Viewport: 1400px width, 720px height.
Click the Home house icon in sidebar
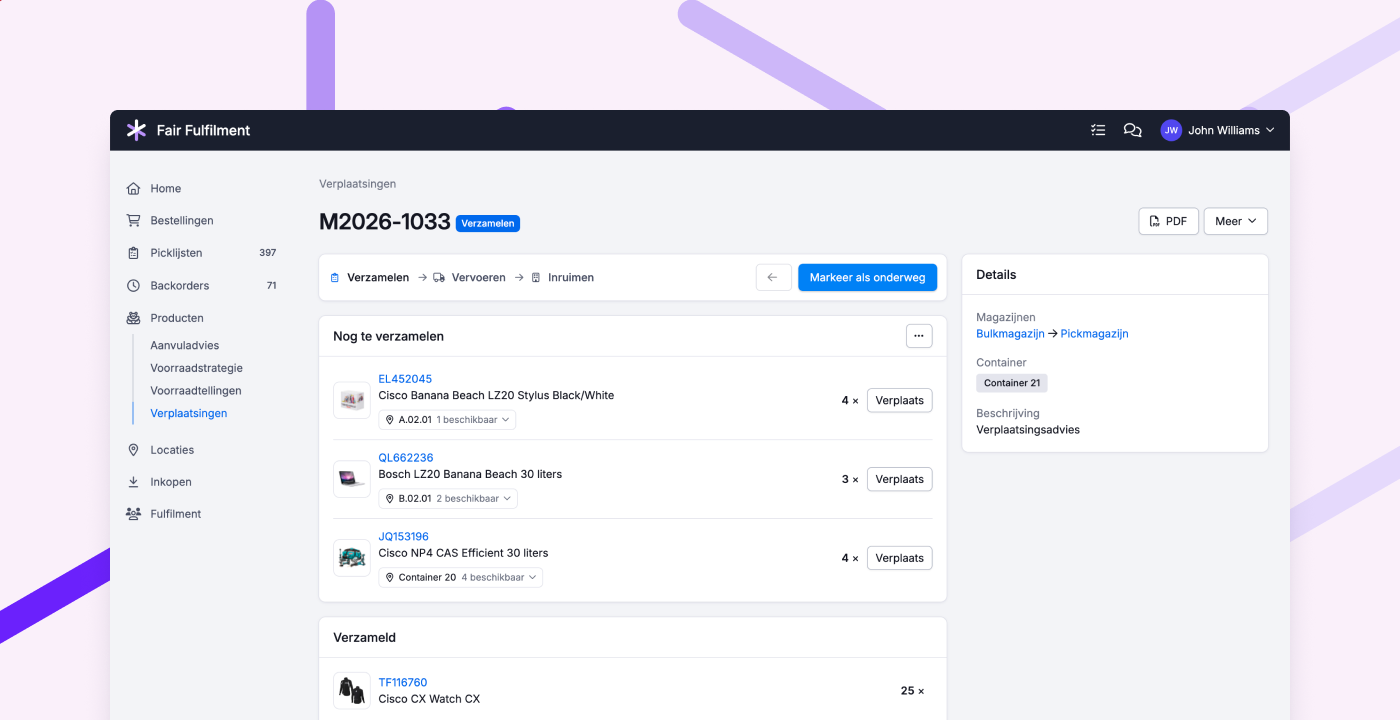pos(133,188)
